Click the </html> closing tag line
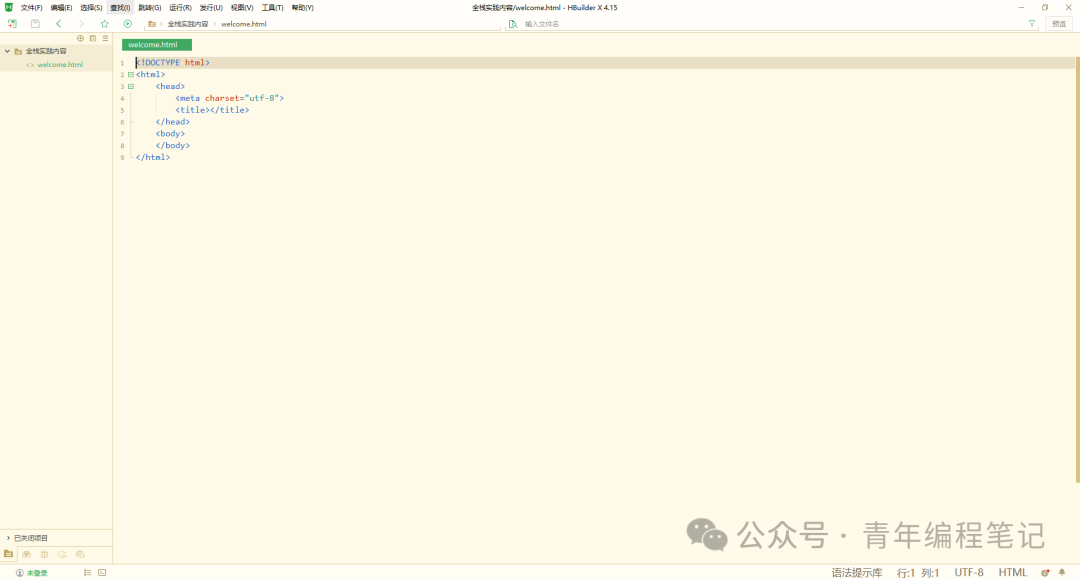The width and height of the screenshot is (1080, 579). (153, 157)
